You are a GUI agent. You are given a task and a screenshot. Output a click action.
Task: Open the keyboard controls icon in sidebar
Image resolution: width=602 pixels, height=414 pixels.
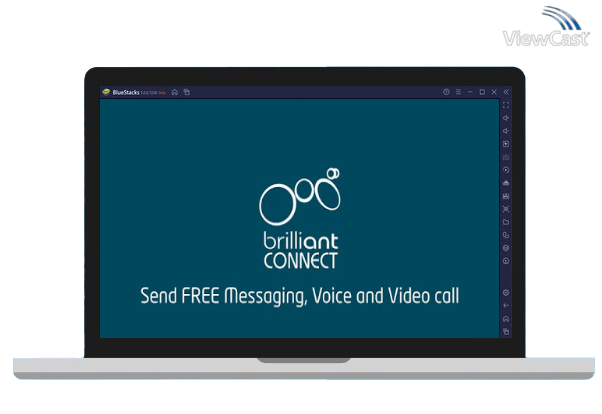click(506, 157)
